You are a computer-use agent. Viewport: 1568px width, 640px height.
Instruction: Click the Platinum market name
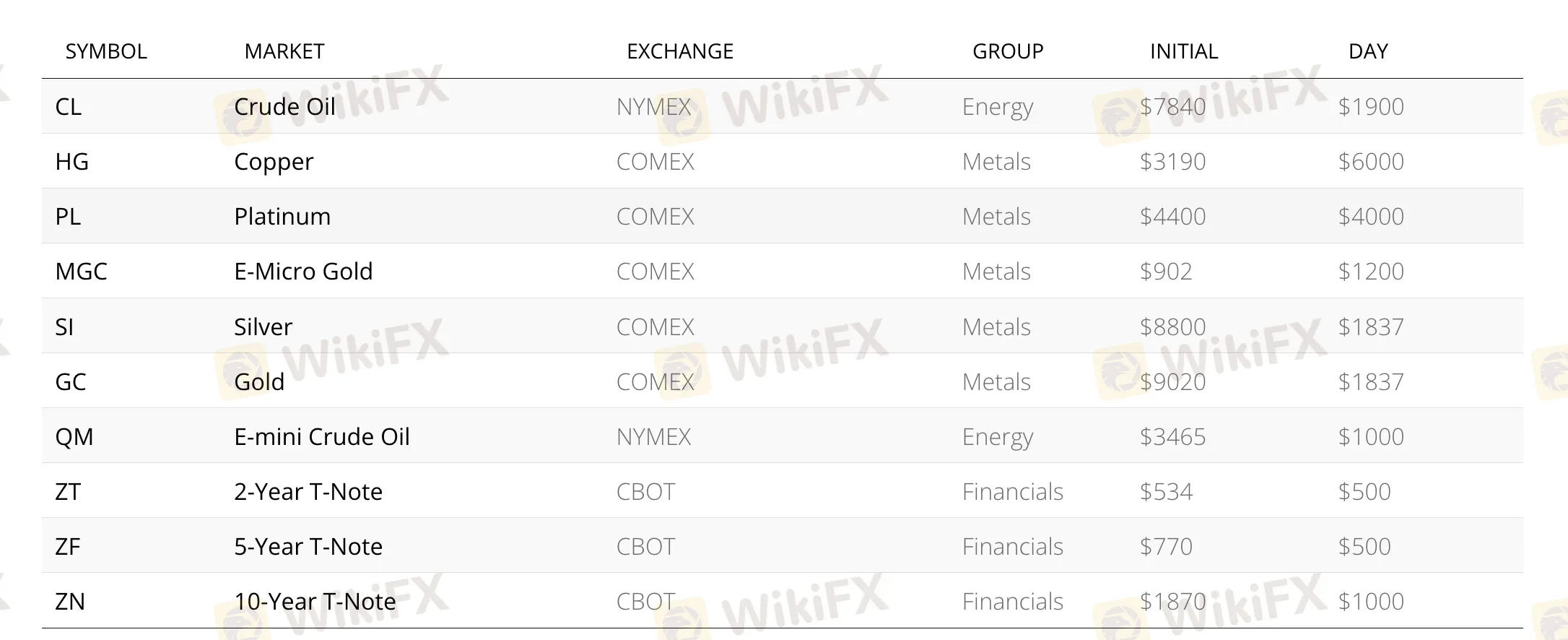(282, 217)
